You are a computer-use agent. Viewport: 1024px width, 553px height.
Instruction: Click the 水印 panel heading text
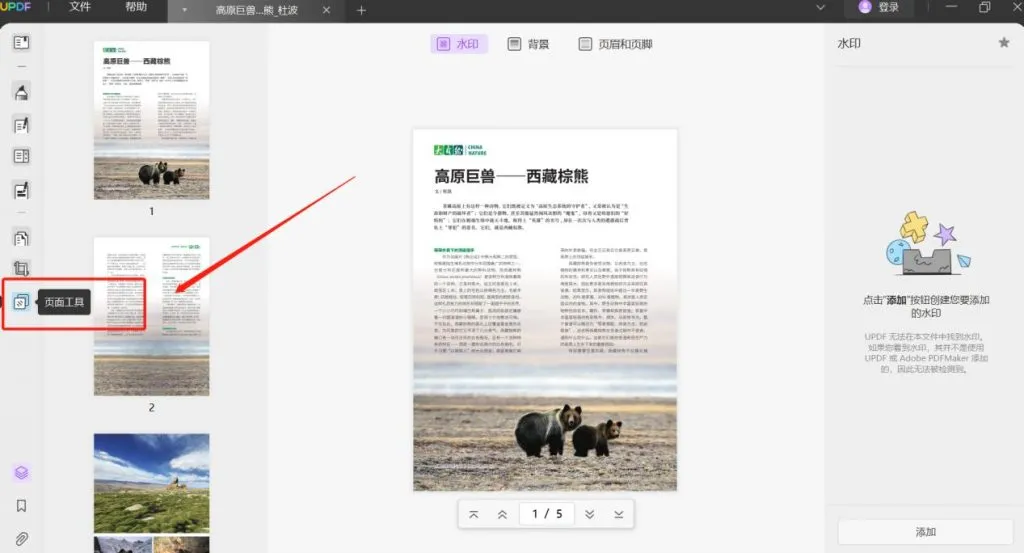[x=849, y=44]
